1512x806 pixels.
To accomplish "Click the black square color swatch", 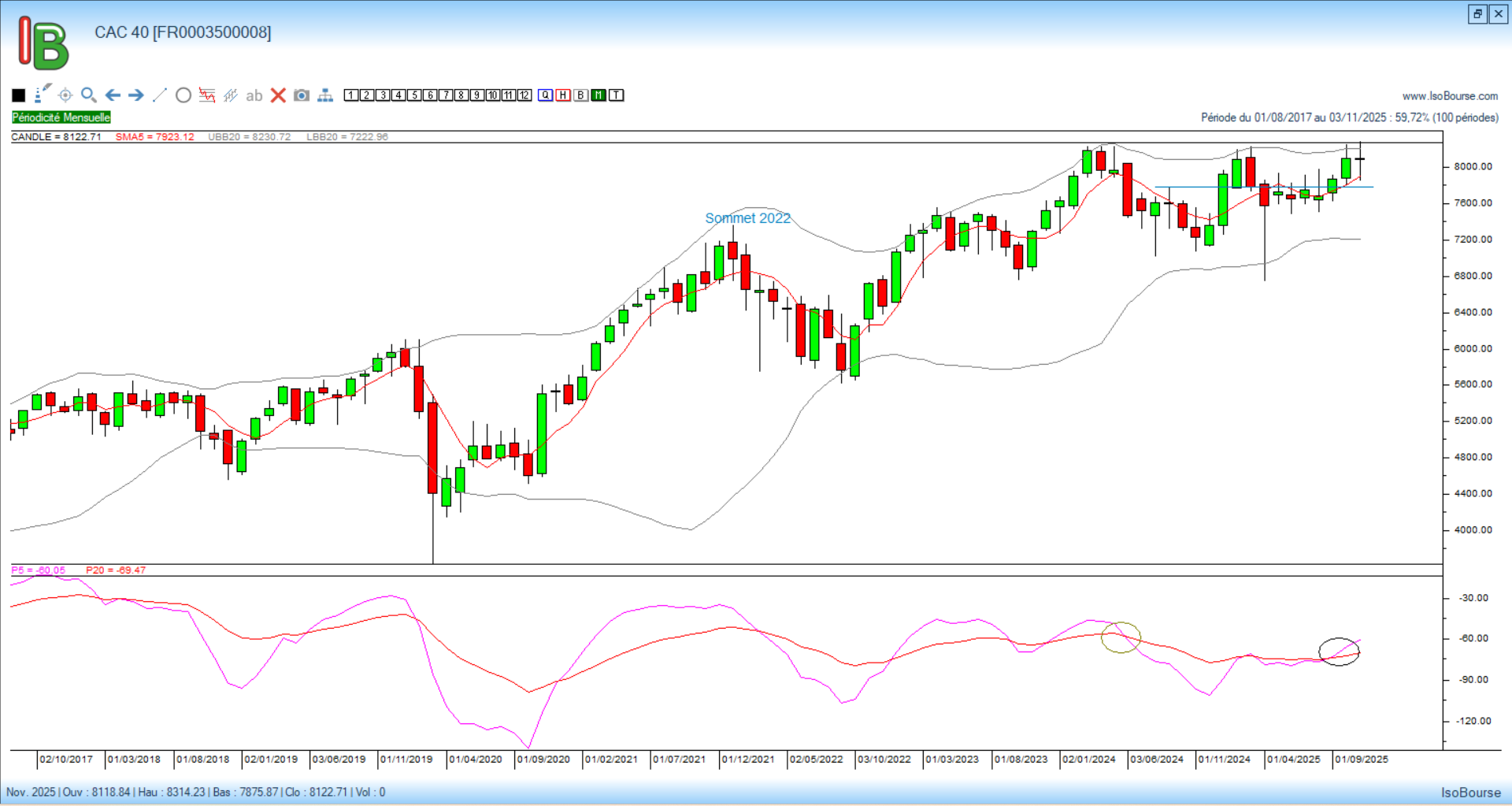I will click(19, 95).
